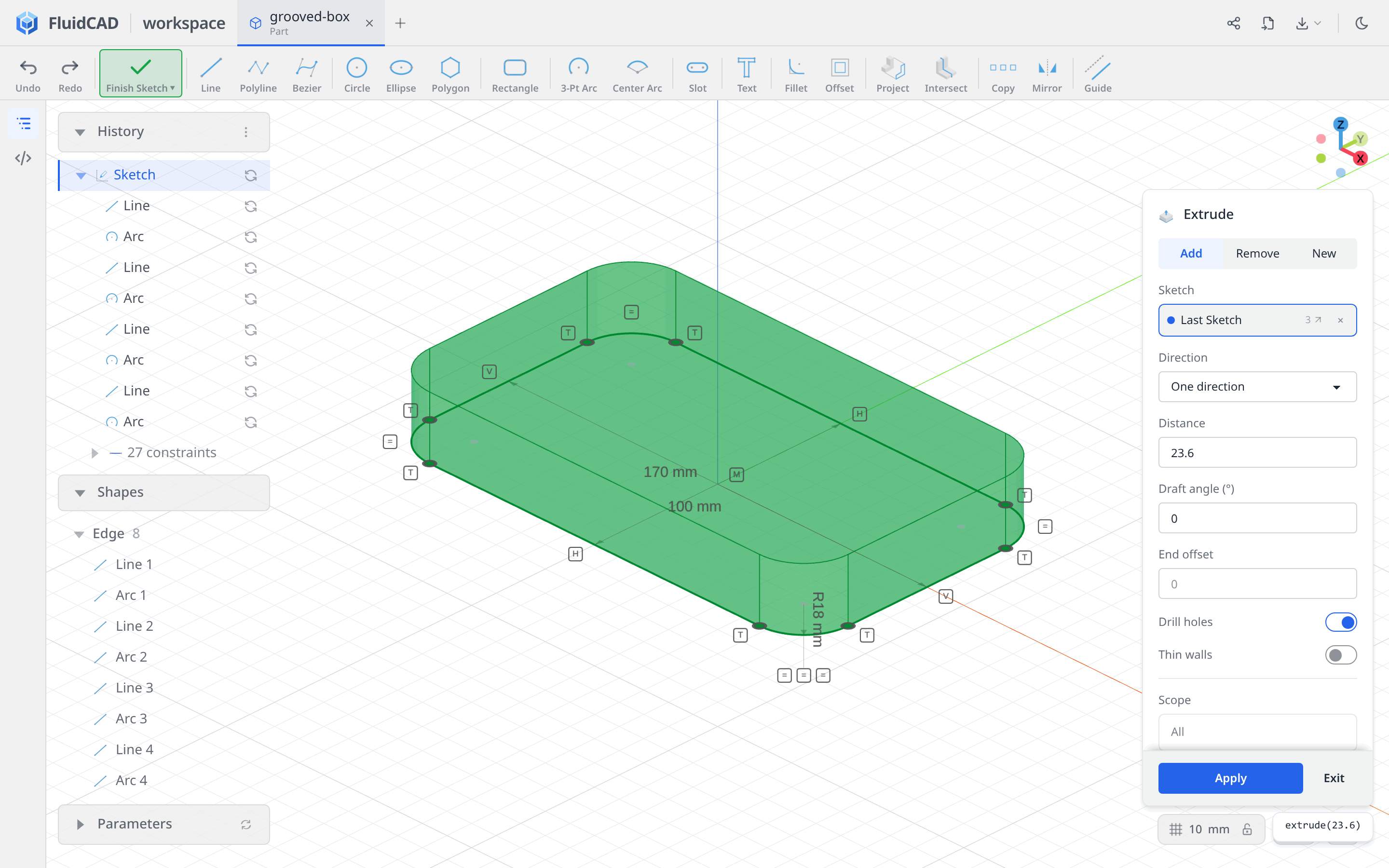Toggle the Drill holes switch
Image resolution: width=1389 pixels, height=868 pixels.
[x=1340, y=622]
